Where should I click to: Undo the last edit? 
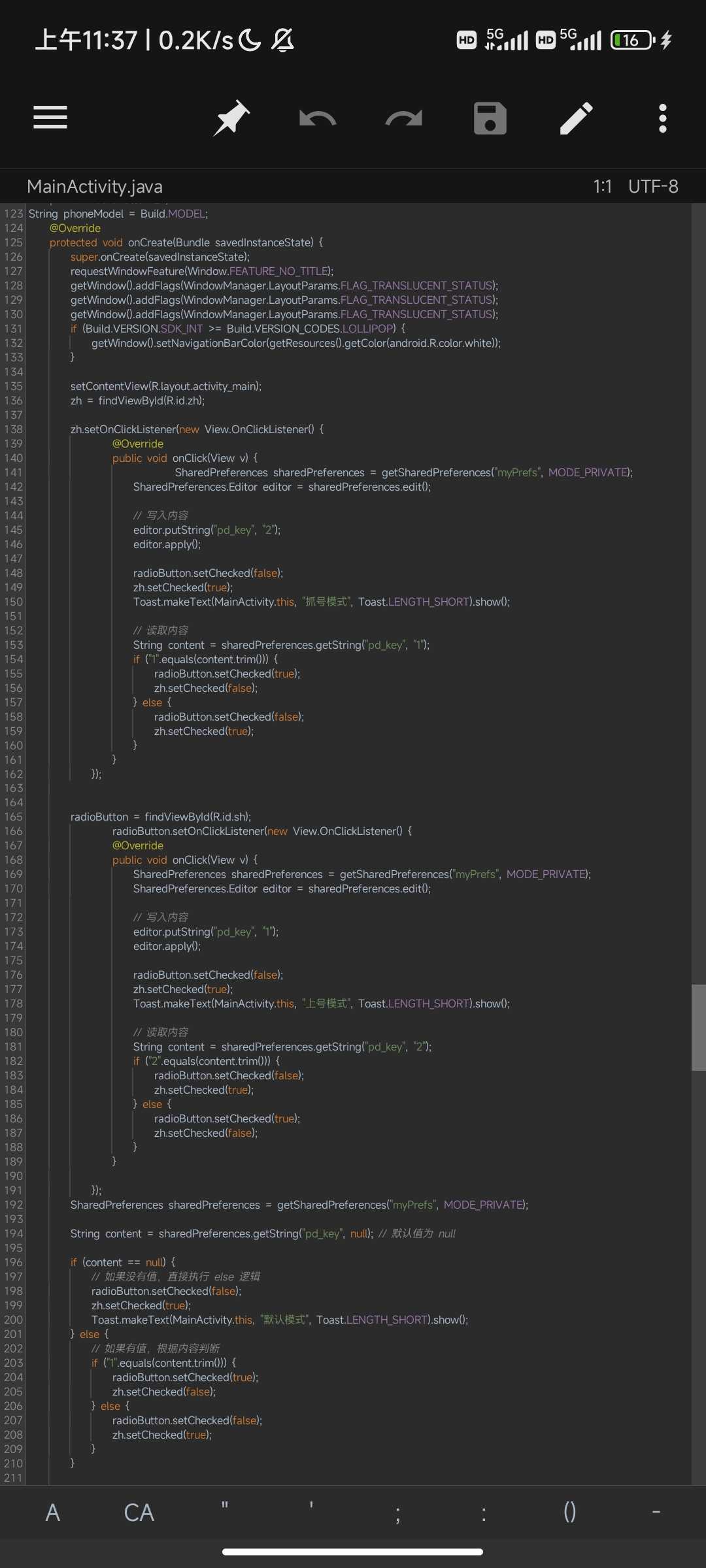318,118
